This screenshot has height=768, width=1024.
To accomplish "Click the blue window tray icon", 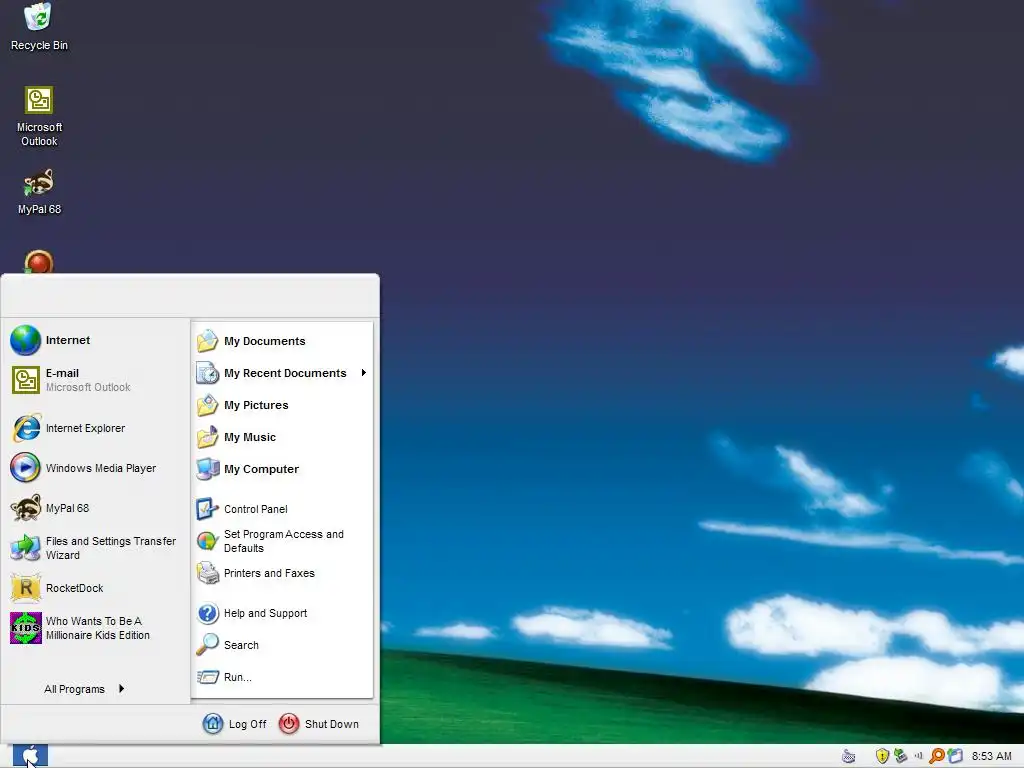I will [955, 756].
